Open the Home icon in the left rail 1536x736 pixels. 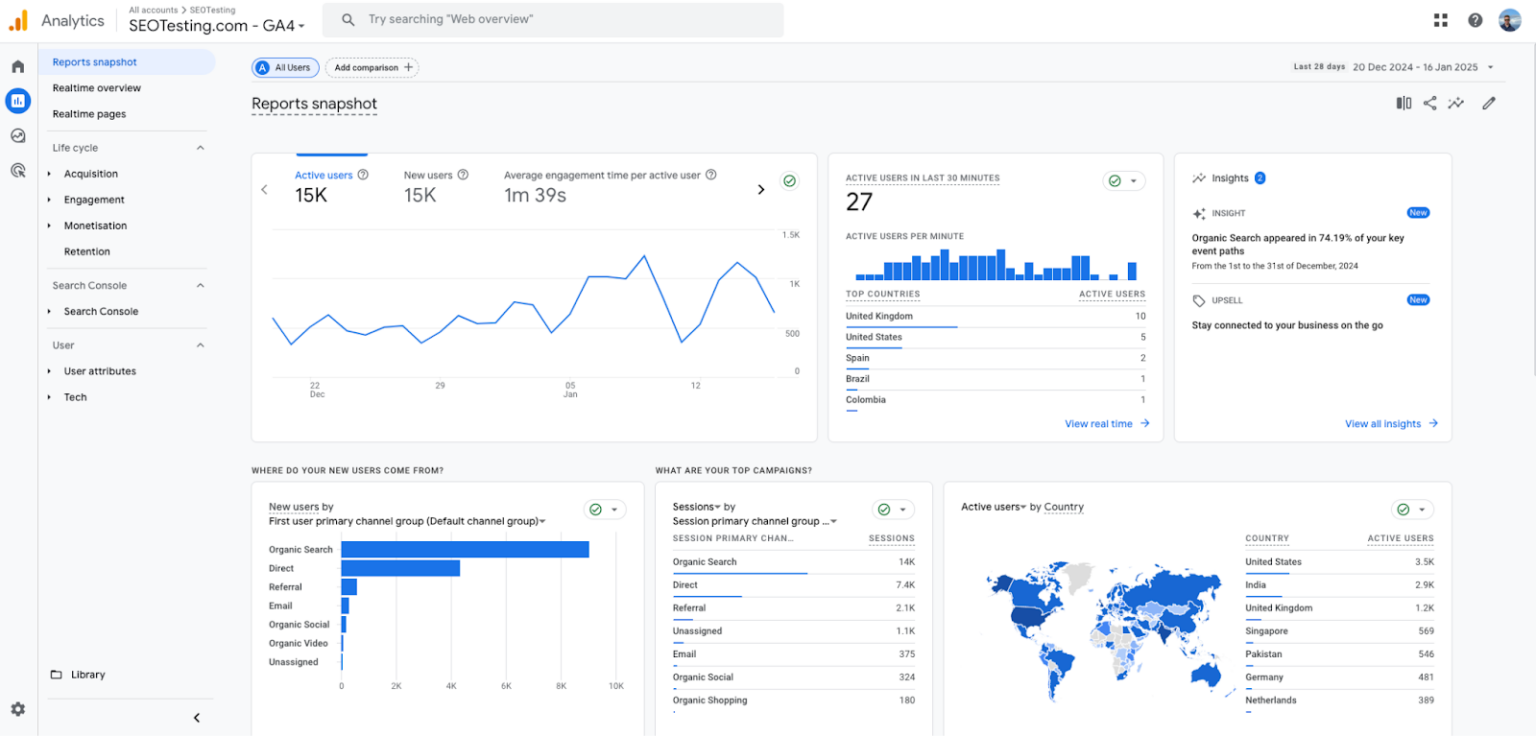coord(18,64)
